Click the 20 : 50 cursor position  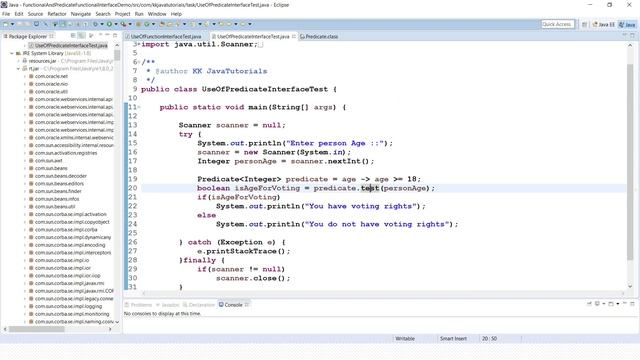(x=489, y=338)
